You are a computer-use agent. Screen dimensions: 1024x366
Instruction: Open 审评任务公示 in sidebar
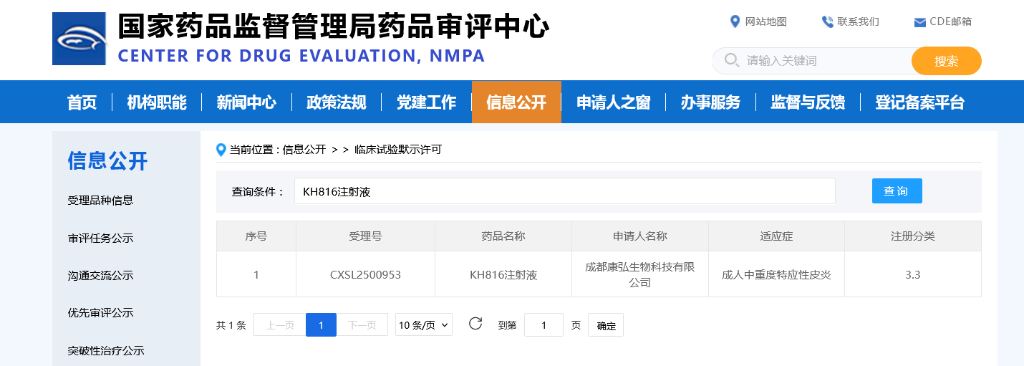[100, 239]
